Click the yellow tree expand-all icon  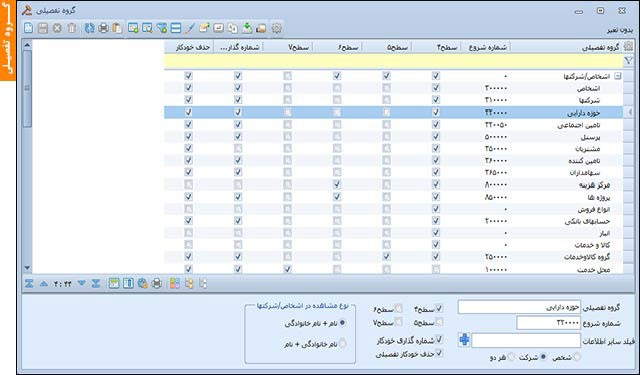[189, 284]
